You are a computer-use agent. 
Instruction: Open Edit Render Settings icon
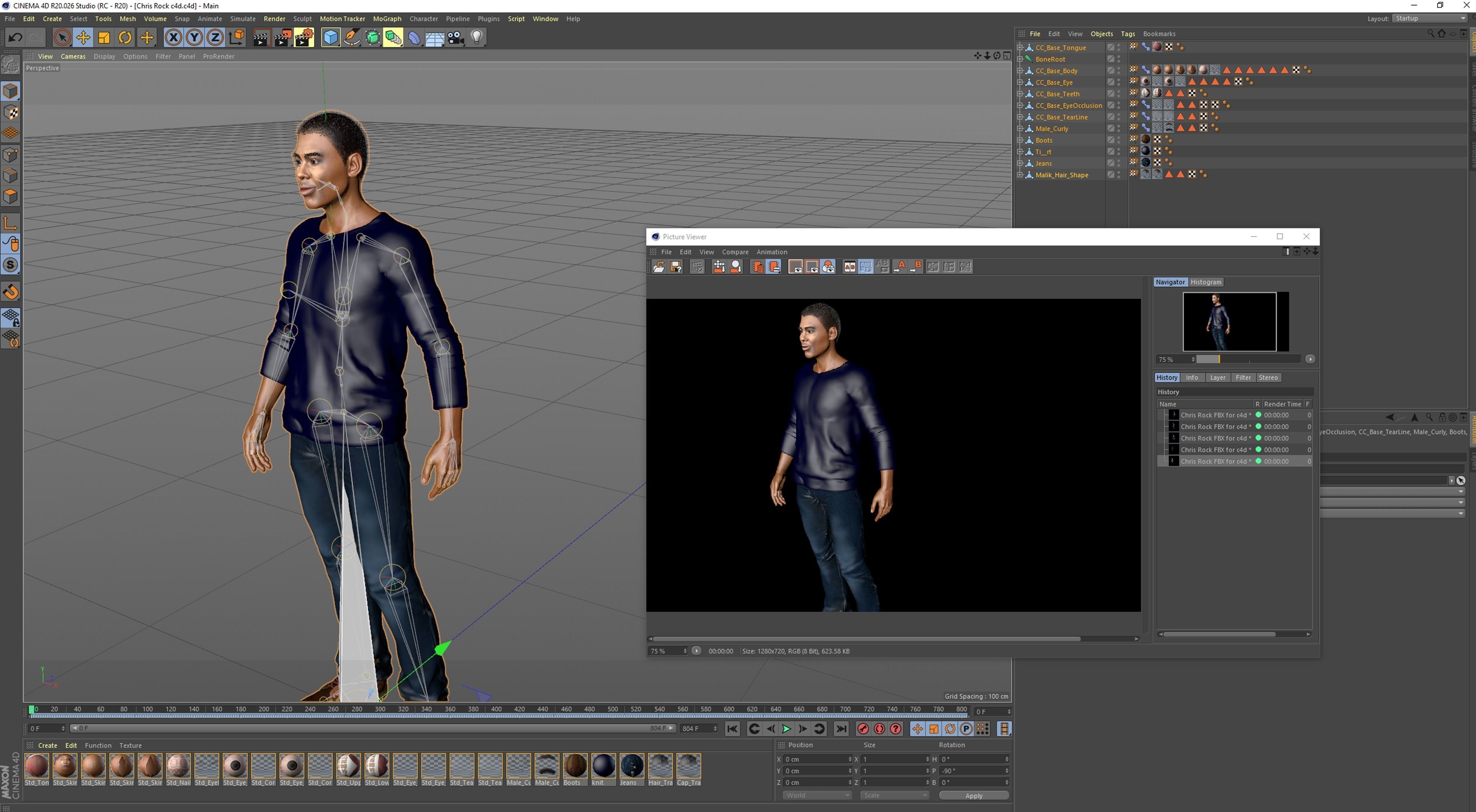coord(304,38)
